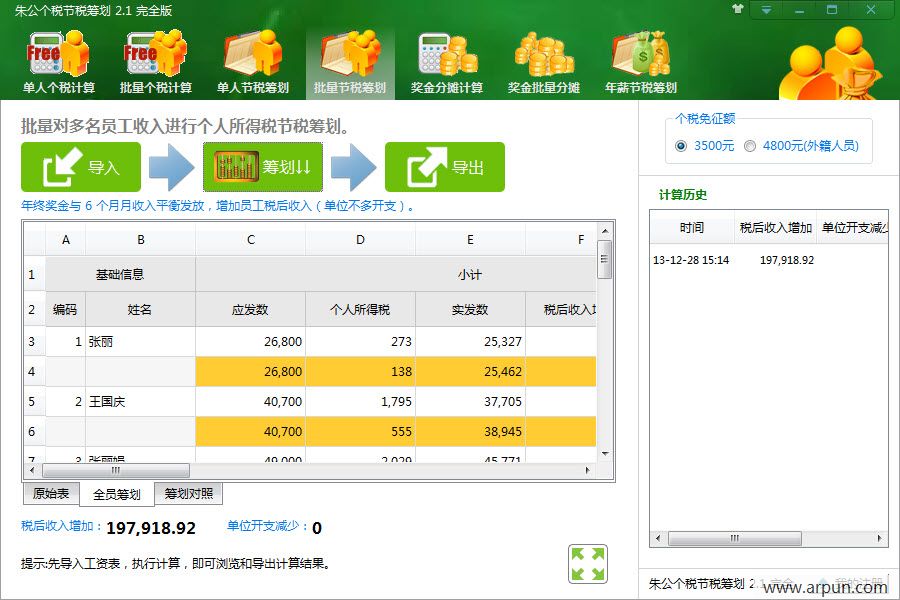The height and width of the screenshot is (600, 900).
Task: Open 奖金批量分摊 coins icon
Action: coord(543,60)
